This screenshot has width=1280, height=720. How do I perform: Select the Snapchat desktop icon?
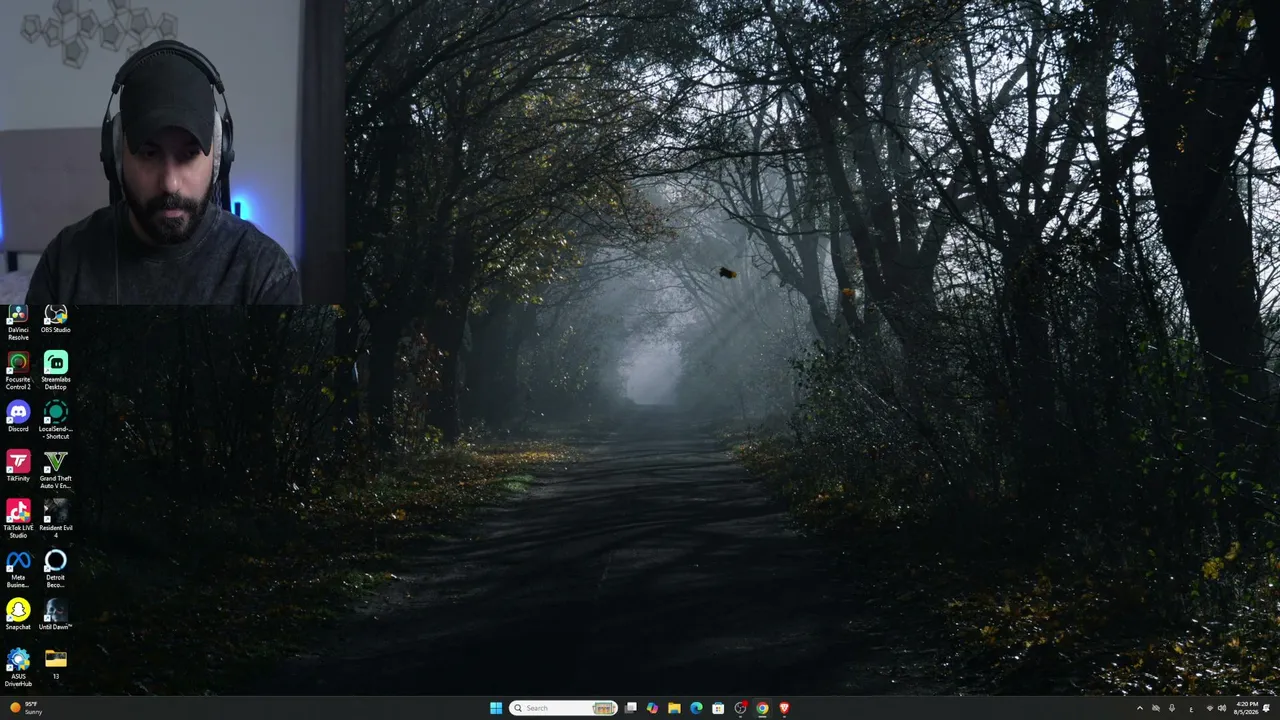click(x=18, y=615)
